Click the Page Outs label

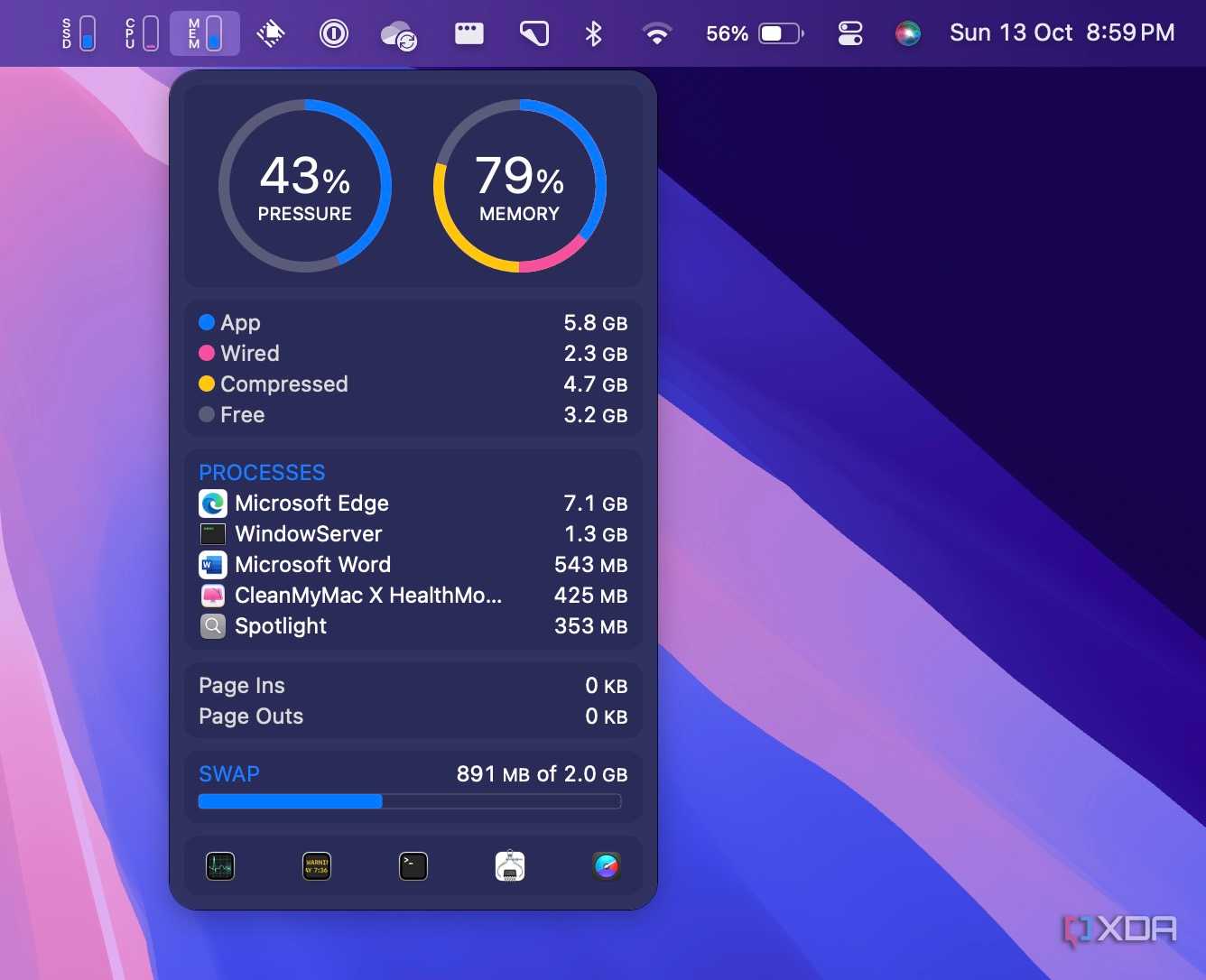pyautogui.click(x=251, y=717)
